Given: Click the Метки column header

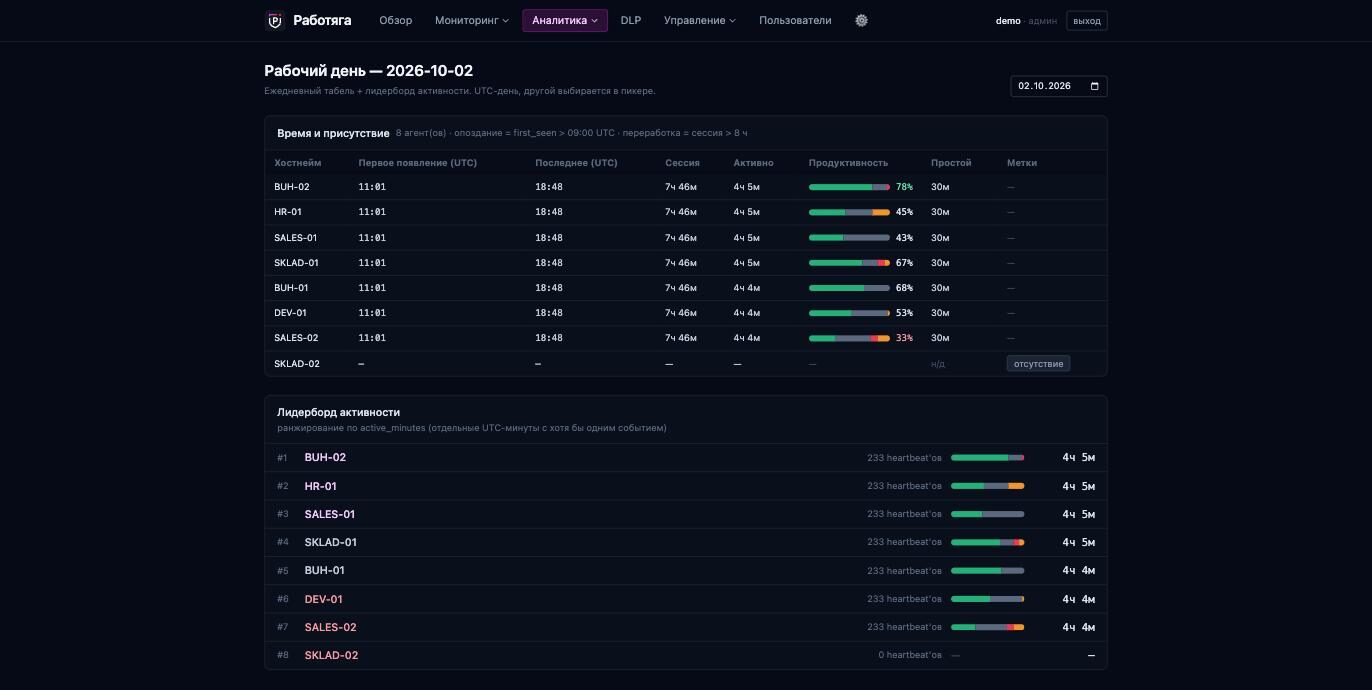Looking at the screenshot, I should (1022, 163).
